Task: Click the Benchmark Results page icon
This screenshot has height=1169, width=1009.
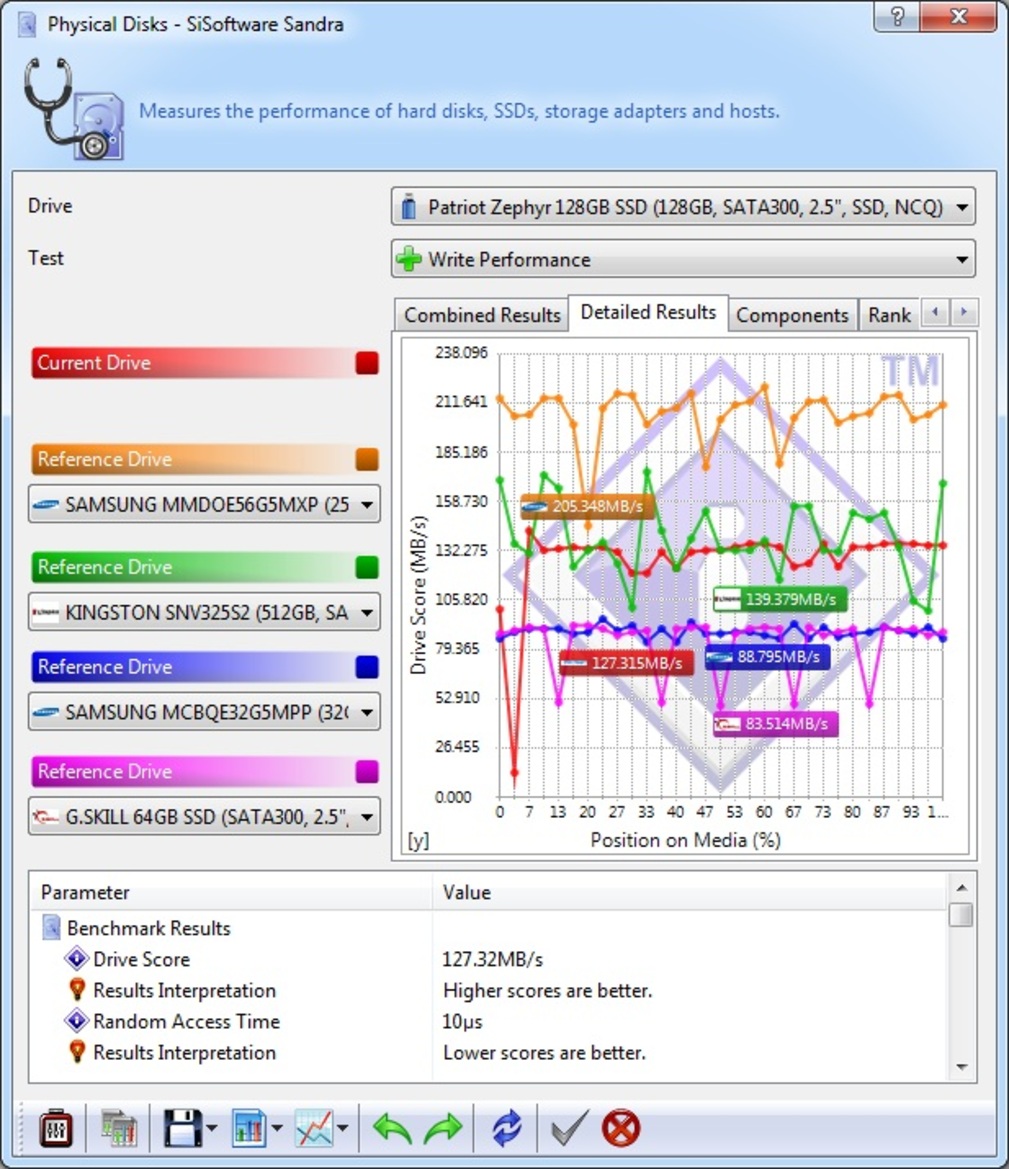Action: point(51,927)
